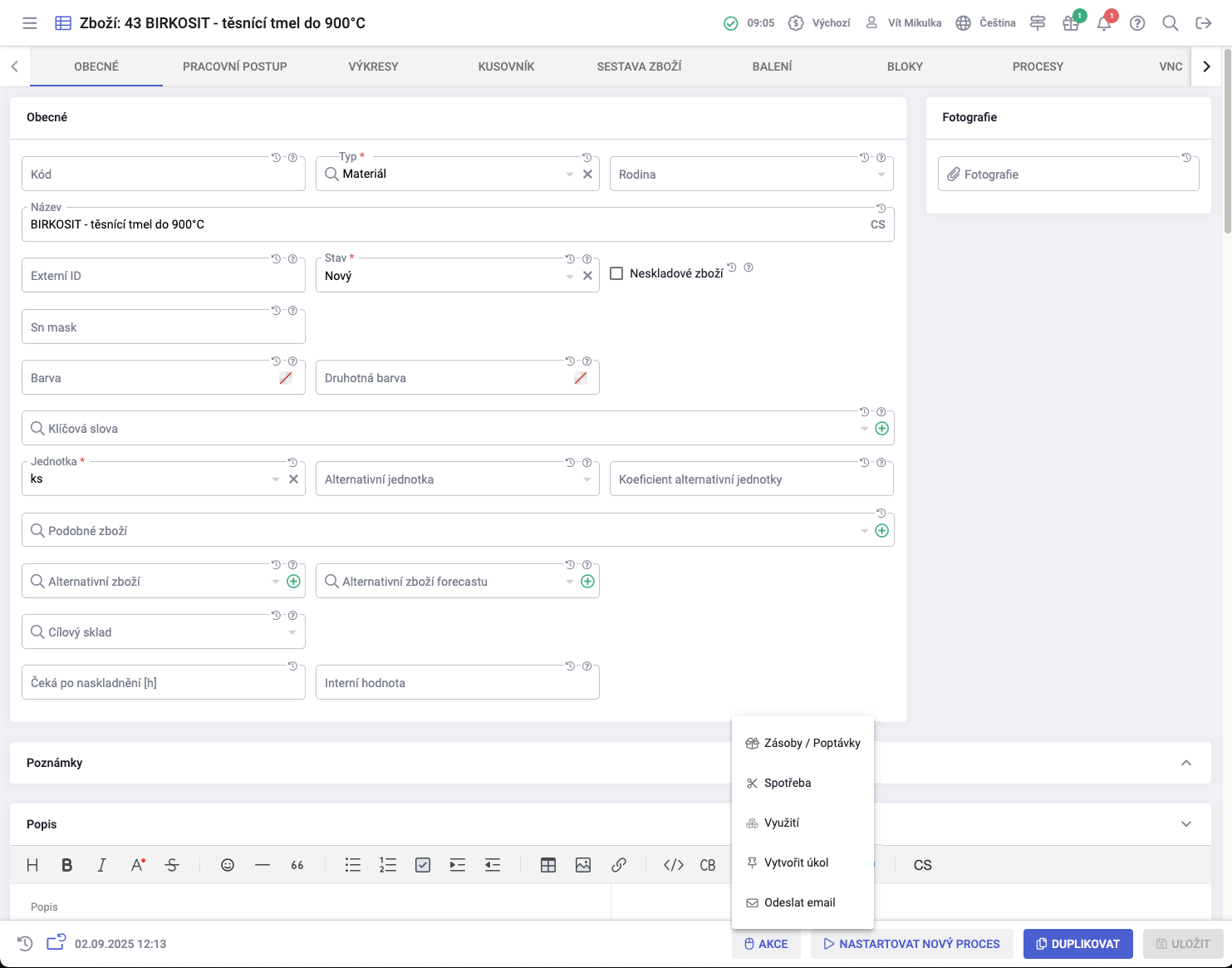Open the Rodina dropdown
This screenshot has width=1232, height=968.
pyautogui.click(x=881, y=174)
